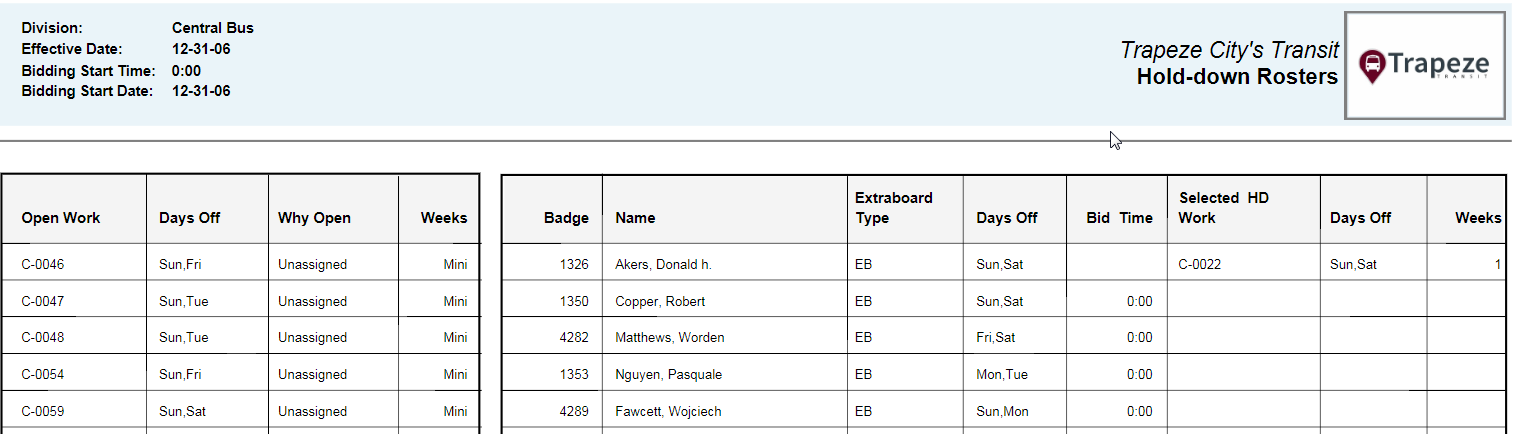
Task: Click the Open Work column header
Action: [x=61, y=218]
